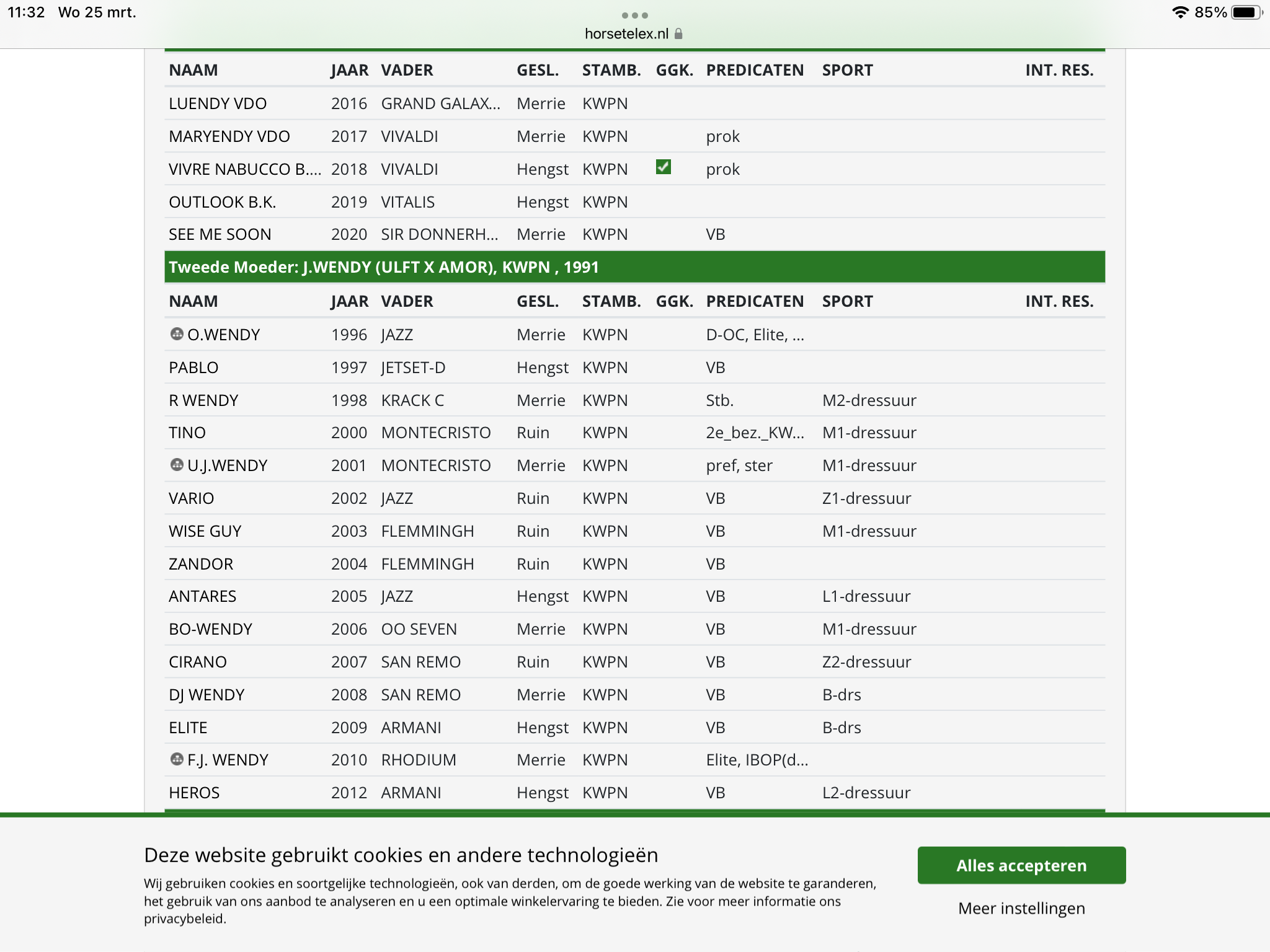The height and width of the screenshot is (952, 1270).
Task: Click sire VITALIS in Outlook B.K. row
Action: [x=408, y=202]
